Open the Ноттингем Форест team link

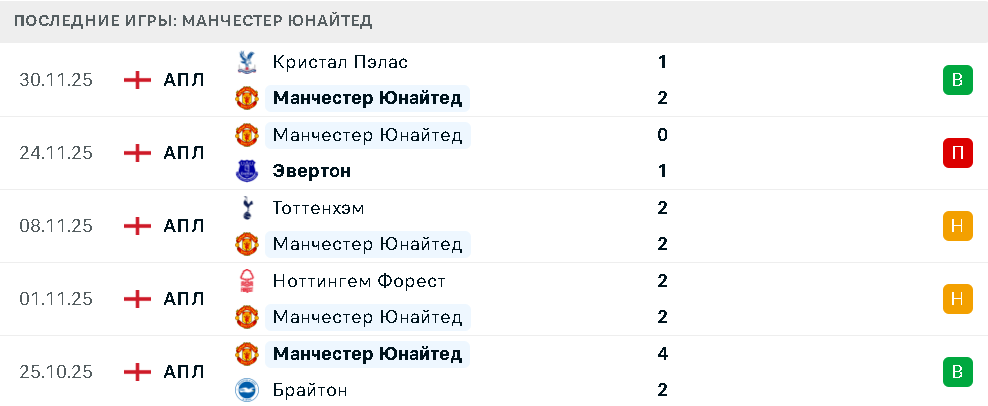[x=359, y=281]
